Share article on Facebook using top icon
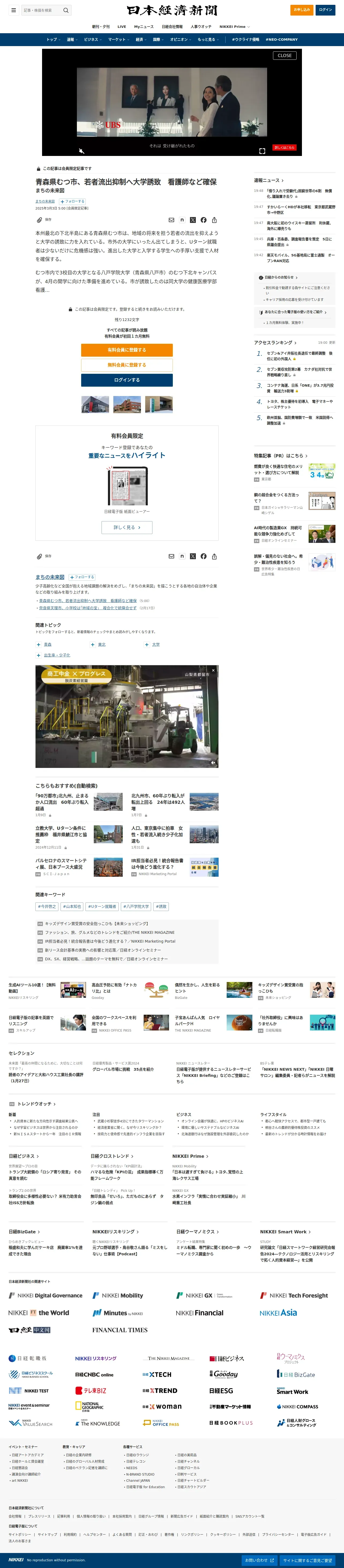Screen dimensions: 344x1568 tap(203, 220)
